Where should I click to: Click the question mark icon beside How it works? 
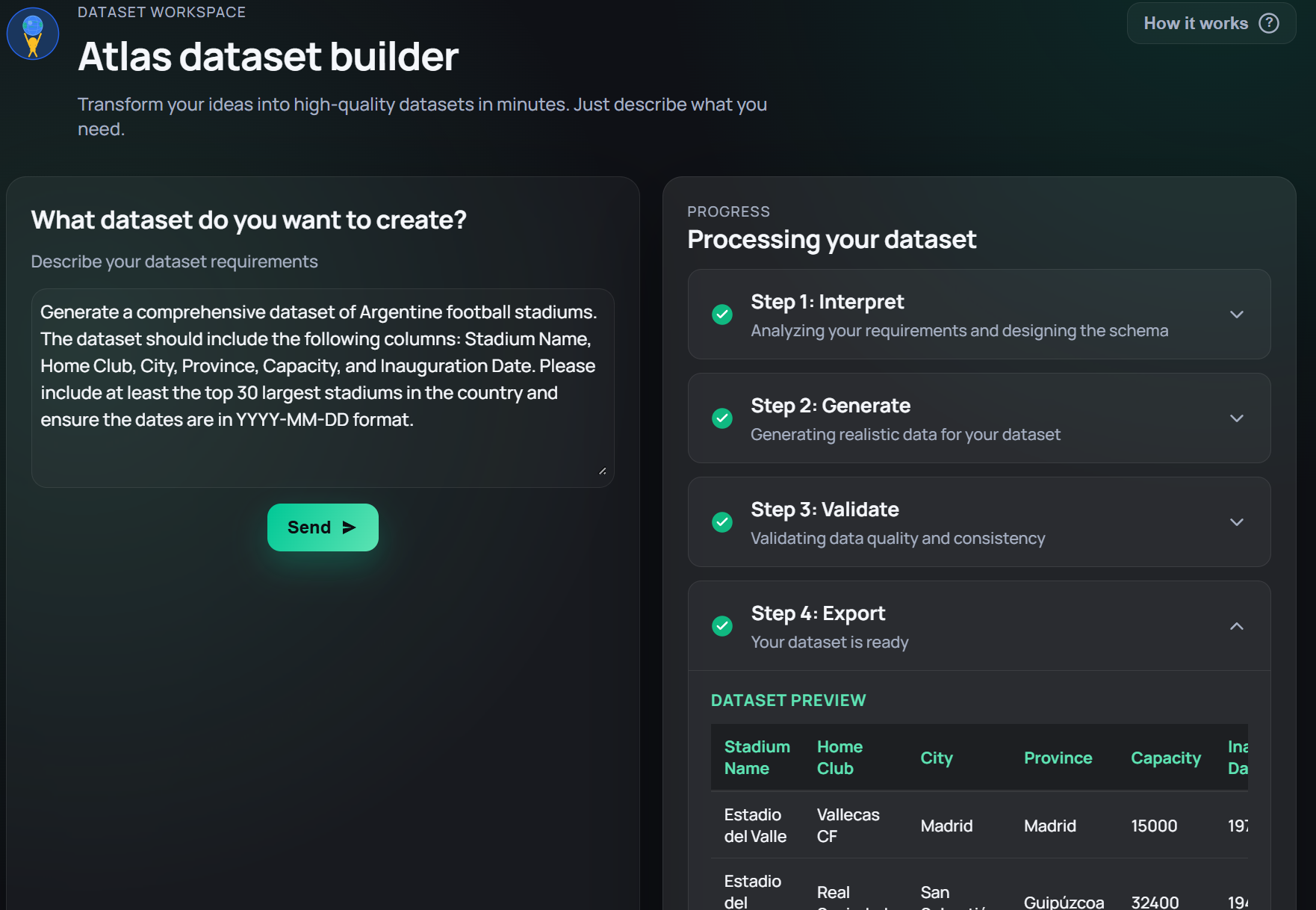pos(1268,23)
